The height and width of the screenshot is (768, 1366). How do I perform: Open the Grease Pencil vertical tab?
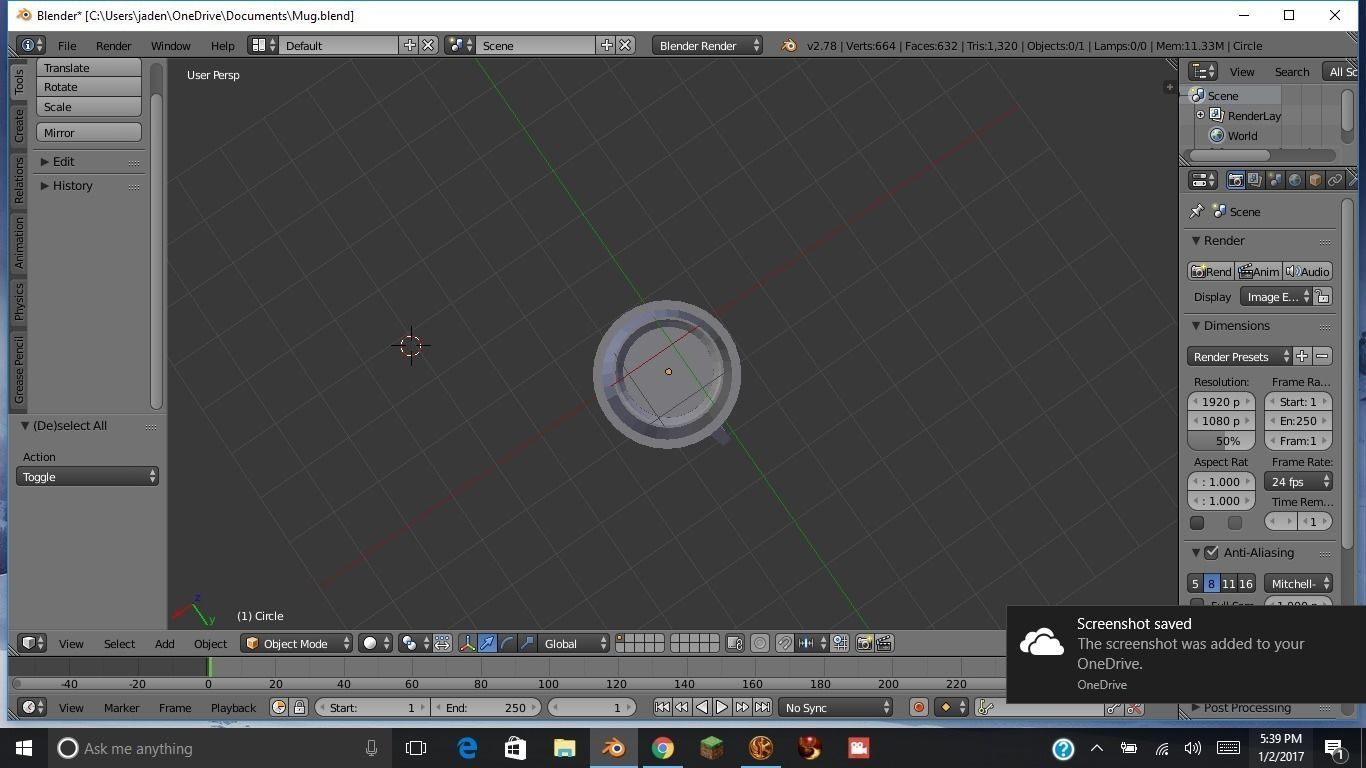point(18,370)
